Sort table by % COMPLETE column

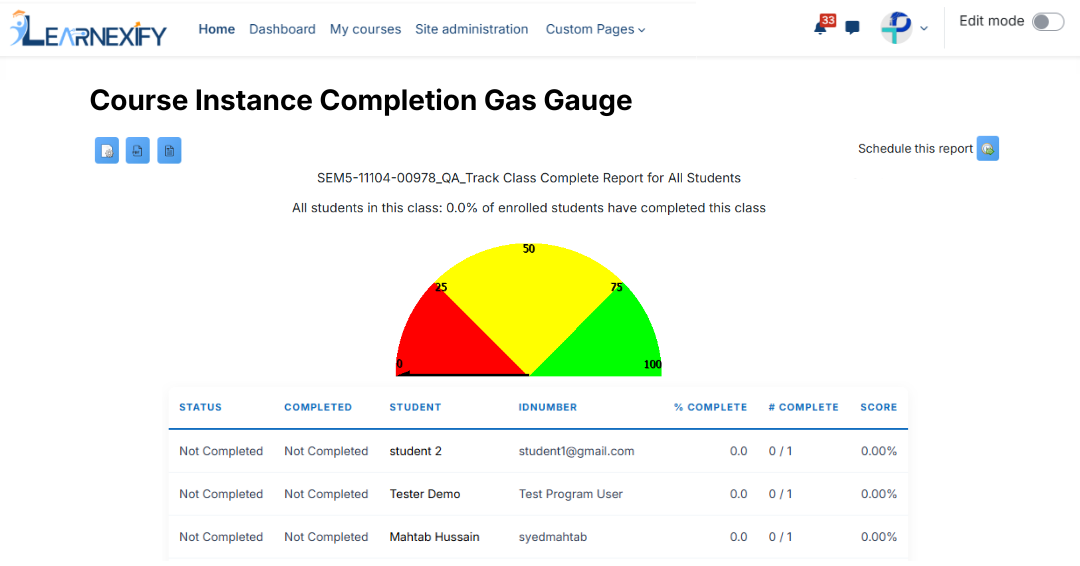tap(710, 407)
